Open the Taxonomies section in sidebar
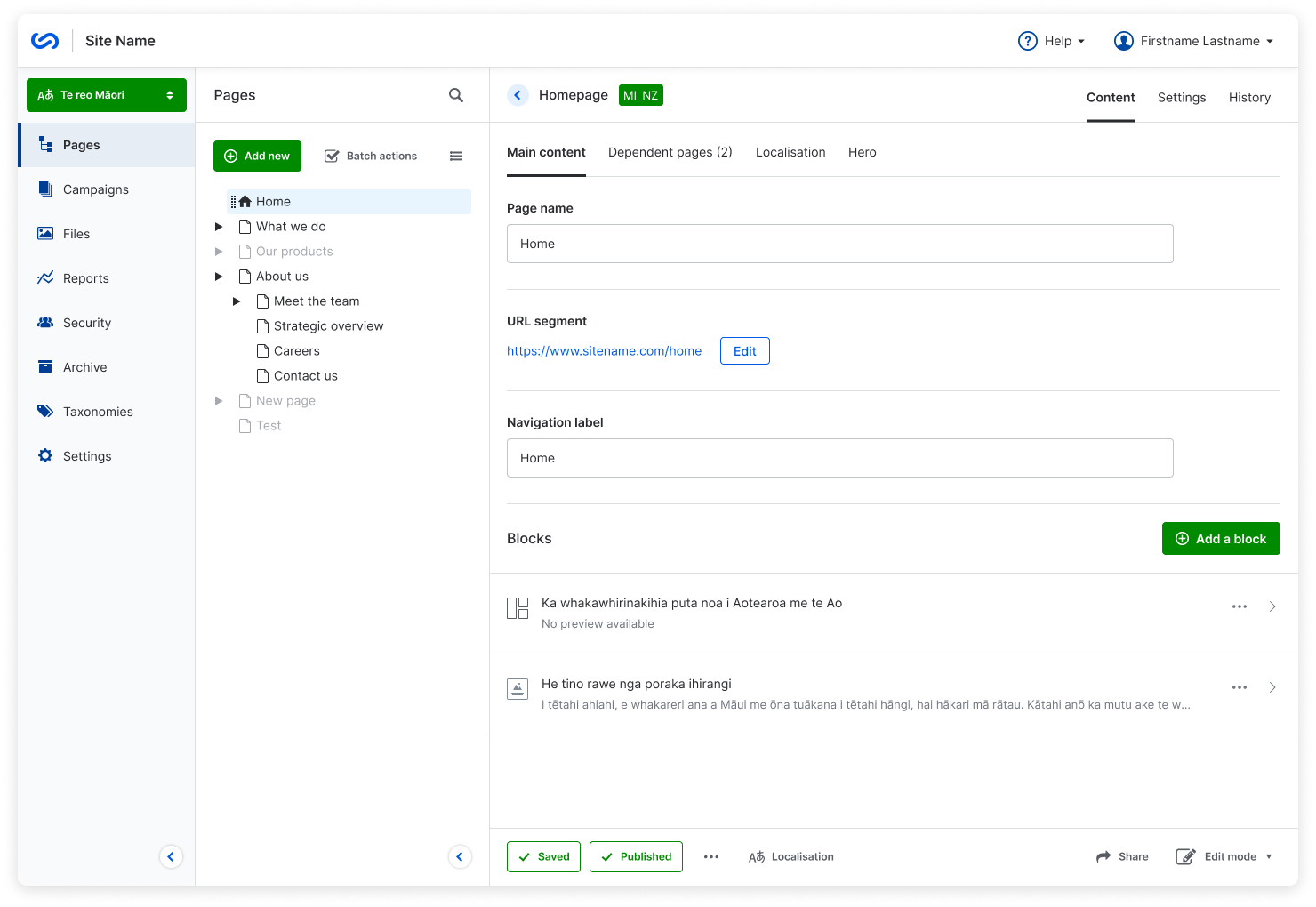 [x=98, y=412]
